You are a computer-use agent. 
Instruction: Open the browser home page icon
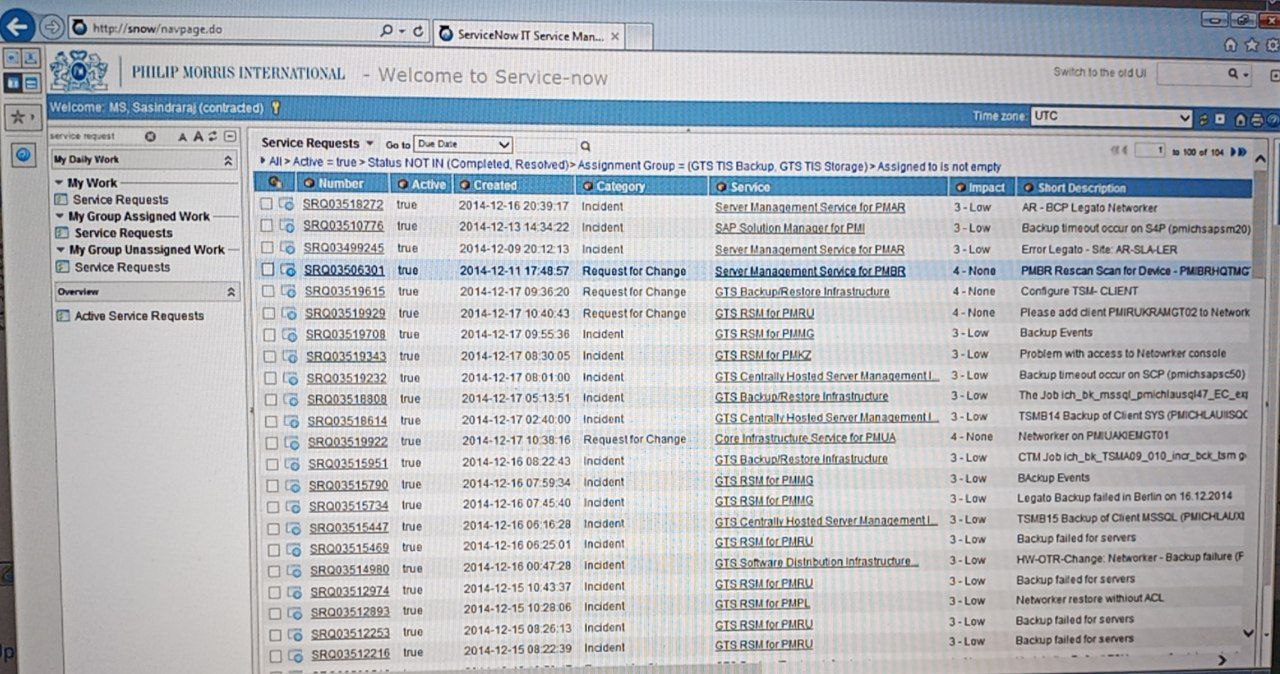tap(1231, 45)
